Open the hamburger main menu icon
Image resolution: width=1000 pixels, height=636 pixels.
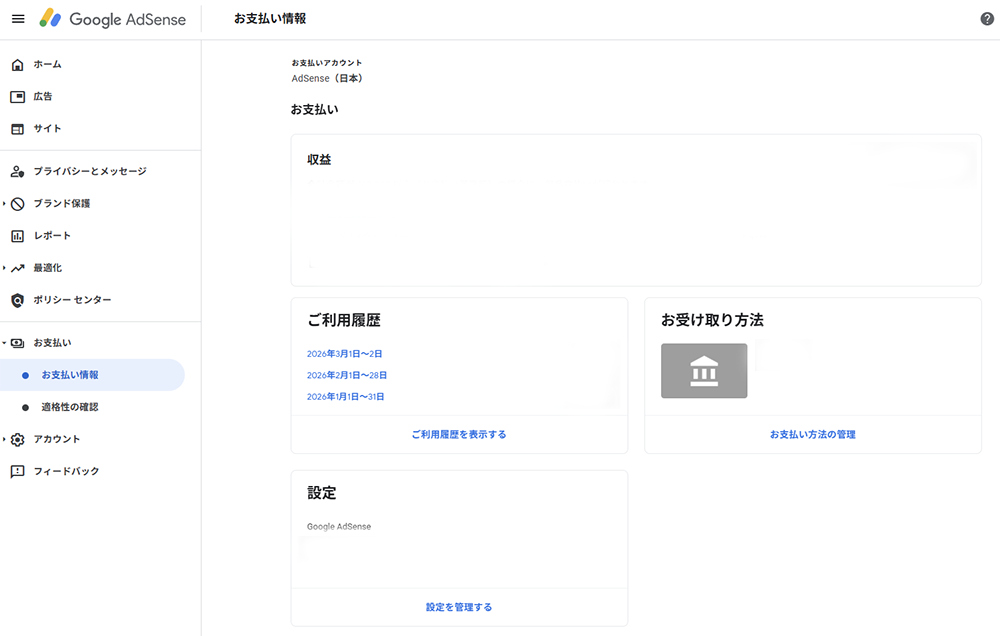[x=18, y=19]
